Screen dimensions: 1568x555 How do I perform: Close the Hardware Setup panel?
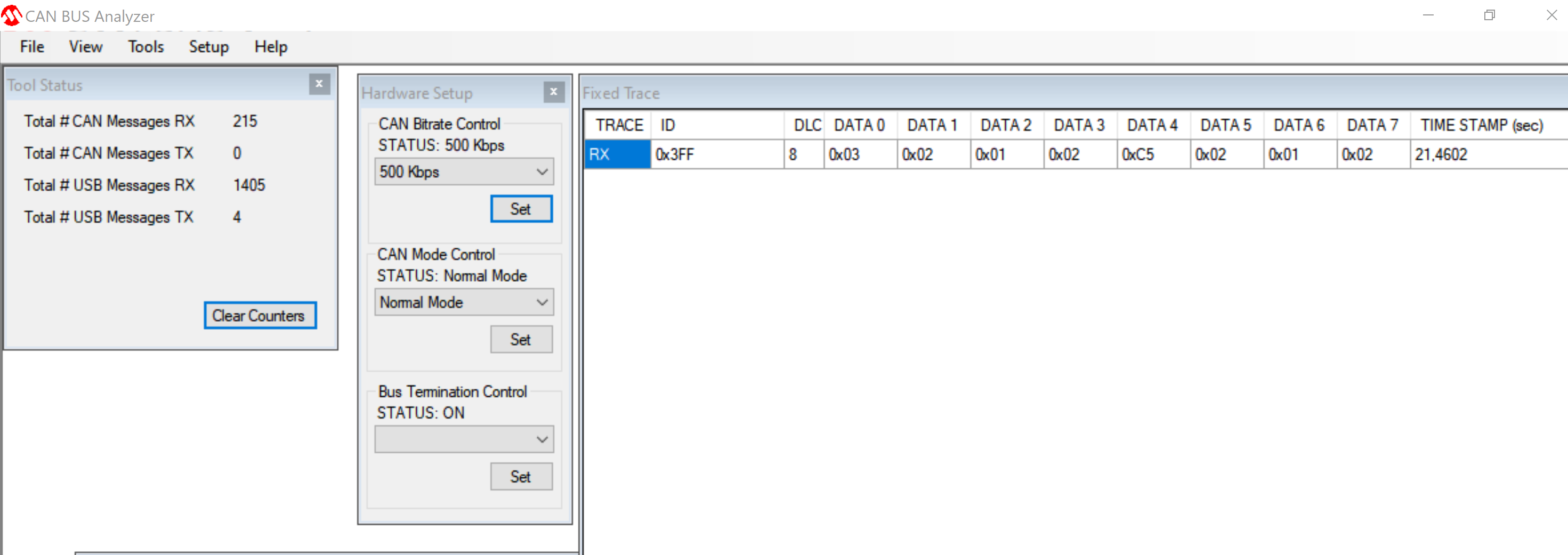point(553,92)
